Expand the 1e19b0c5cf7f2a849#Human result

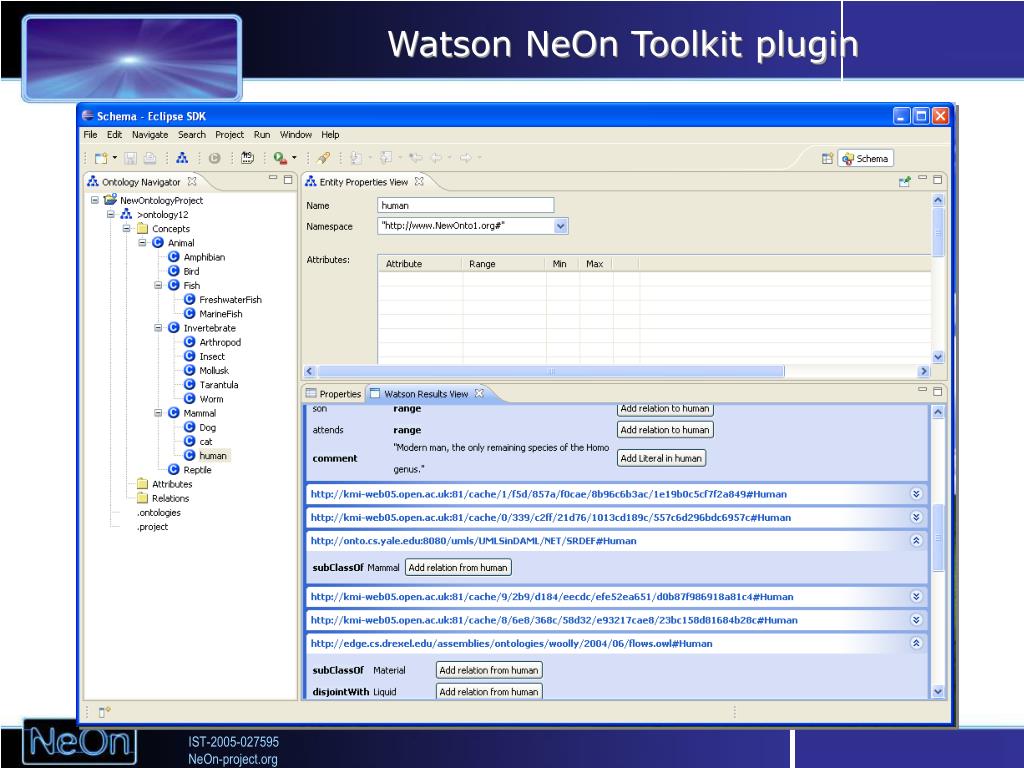(x=916, y=494)
